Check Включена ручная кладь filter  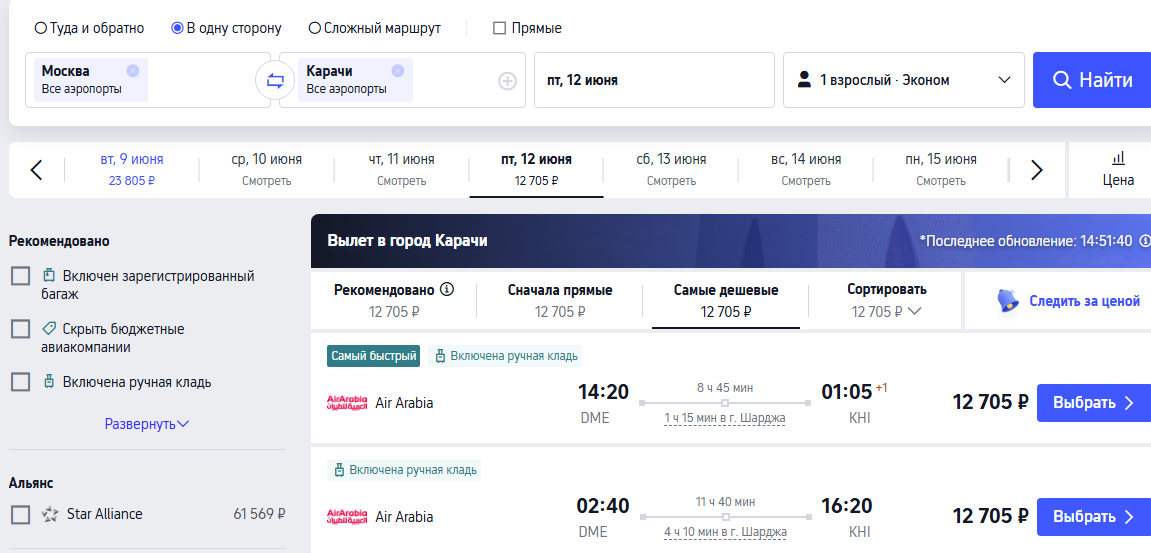20,382
